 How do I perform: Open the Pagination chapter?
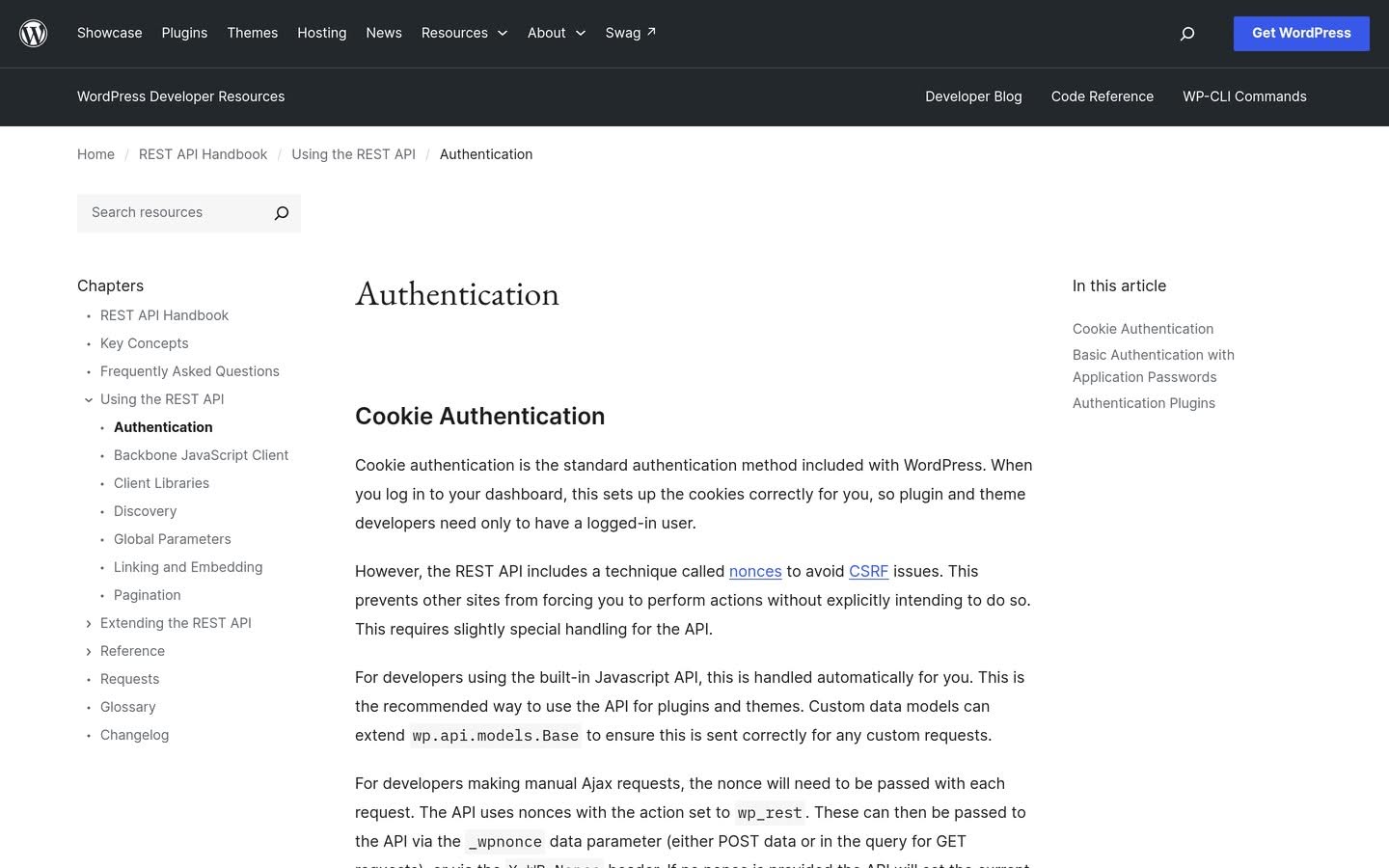click(148, 595)
